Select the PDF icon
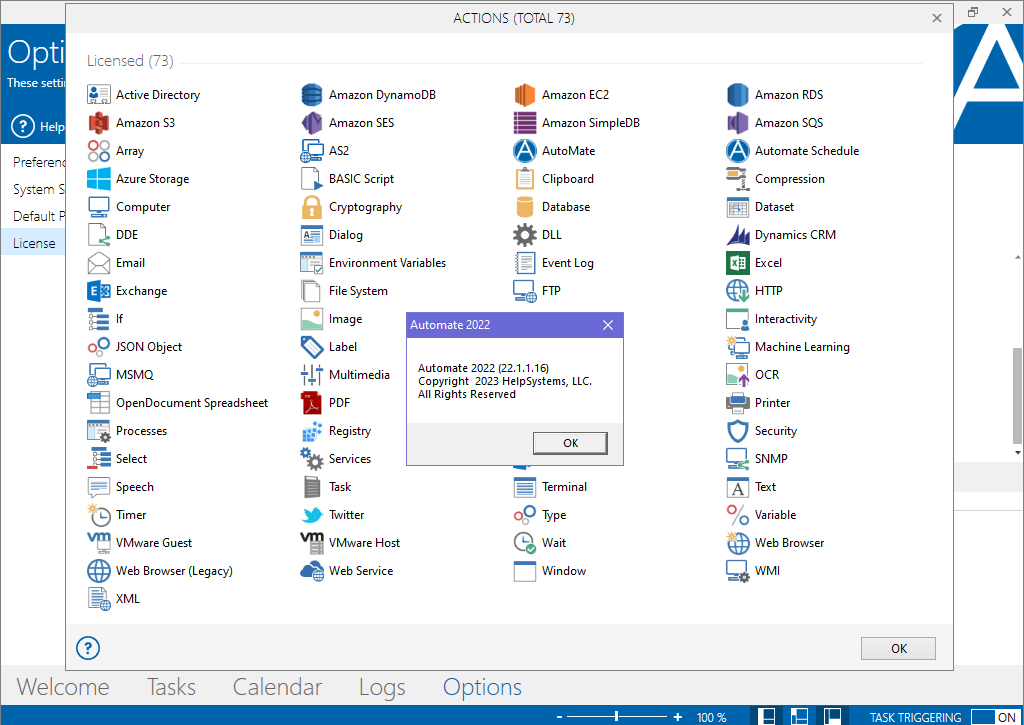1024x725 pixels. click(312, 403)
